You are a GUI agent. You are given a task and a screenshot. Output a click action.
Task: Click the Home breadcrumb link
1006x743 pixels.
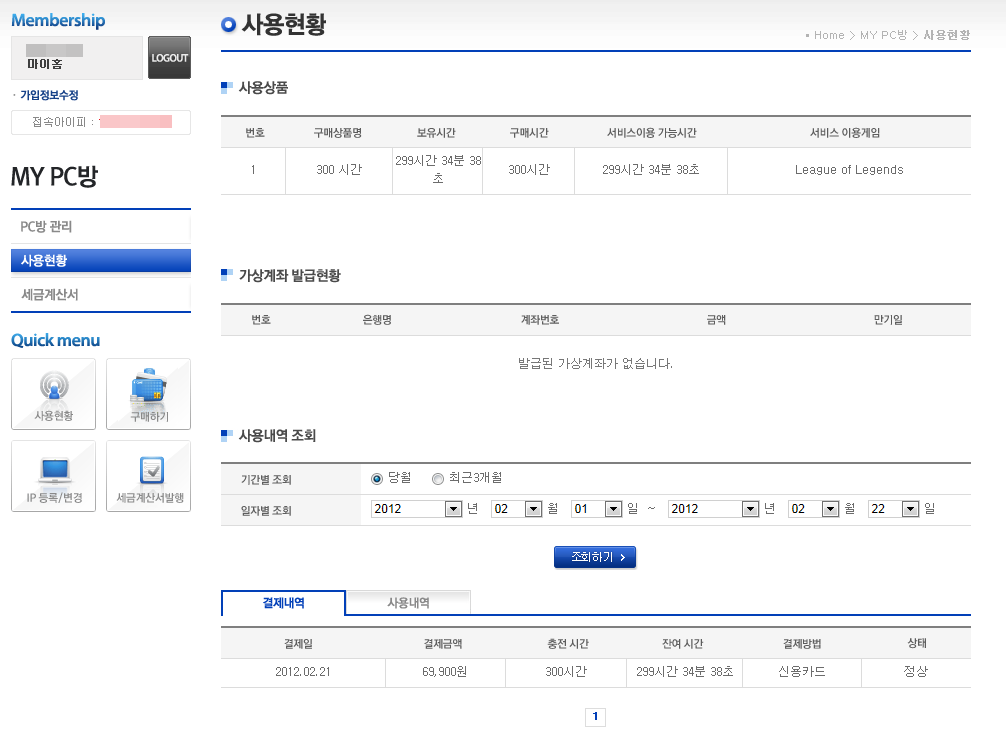click(829, 35)
